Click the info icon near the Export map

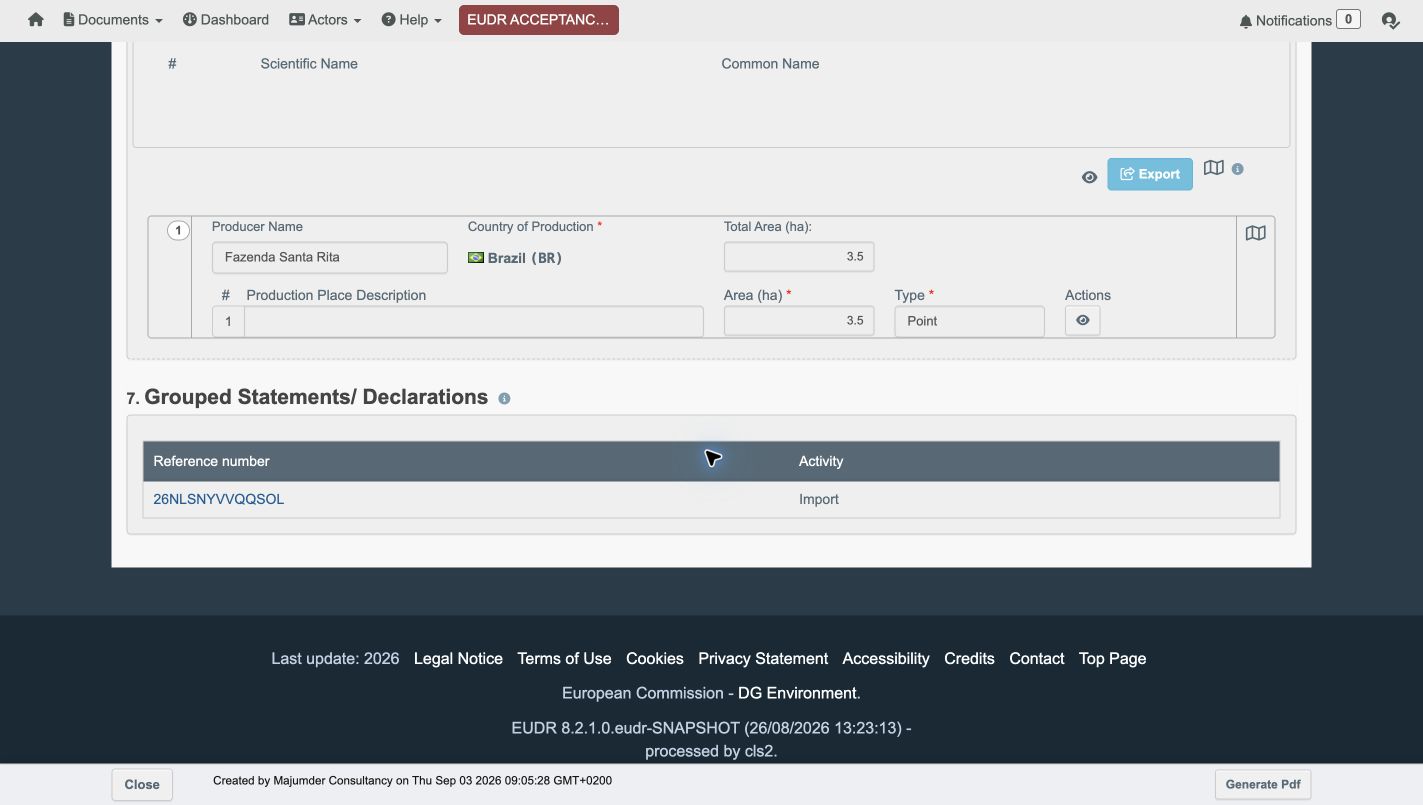tap(1237, 169)
